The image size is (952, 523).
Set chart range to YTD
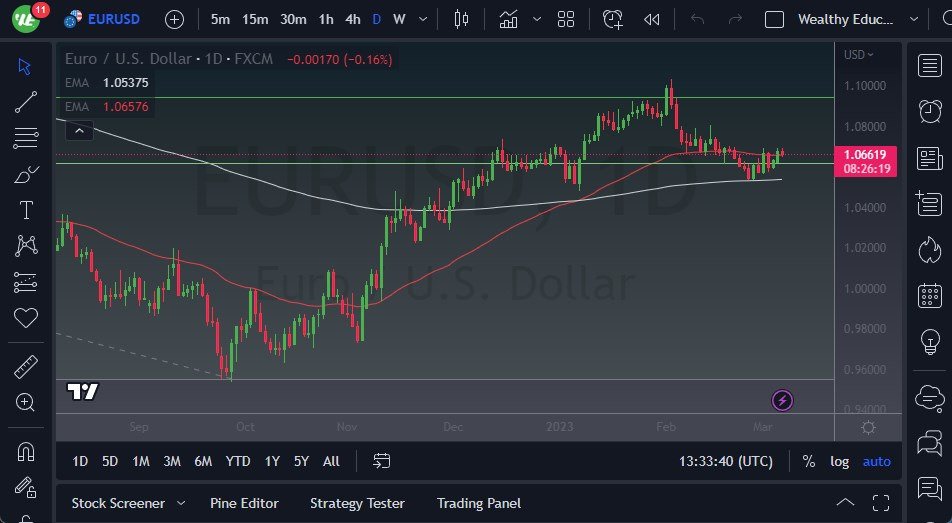click(x=238, y=461)
